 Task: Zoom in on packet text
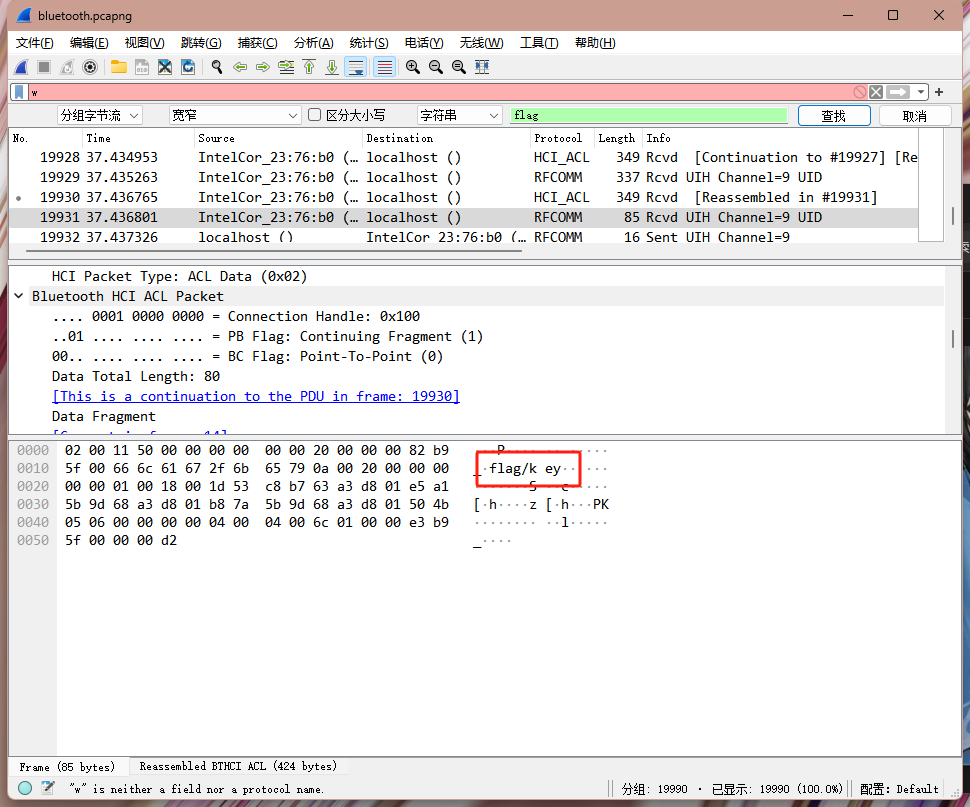pyautogui.click(x=413, y=67)
